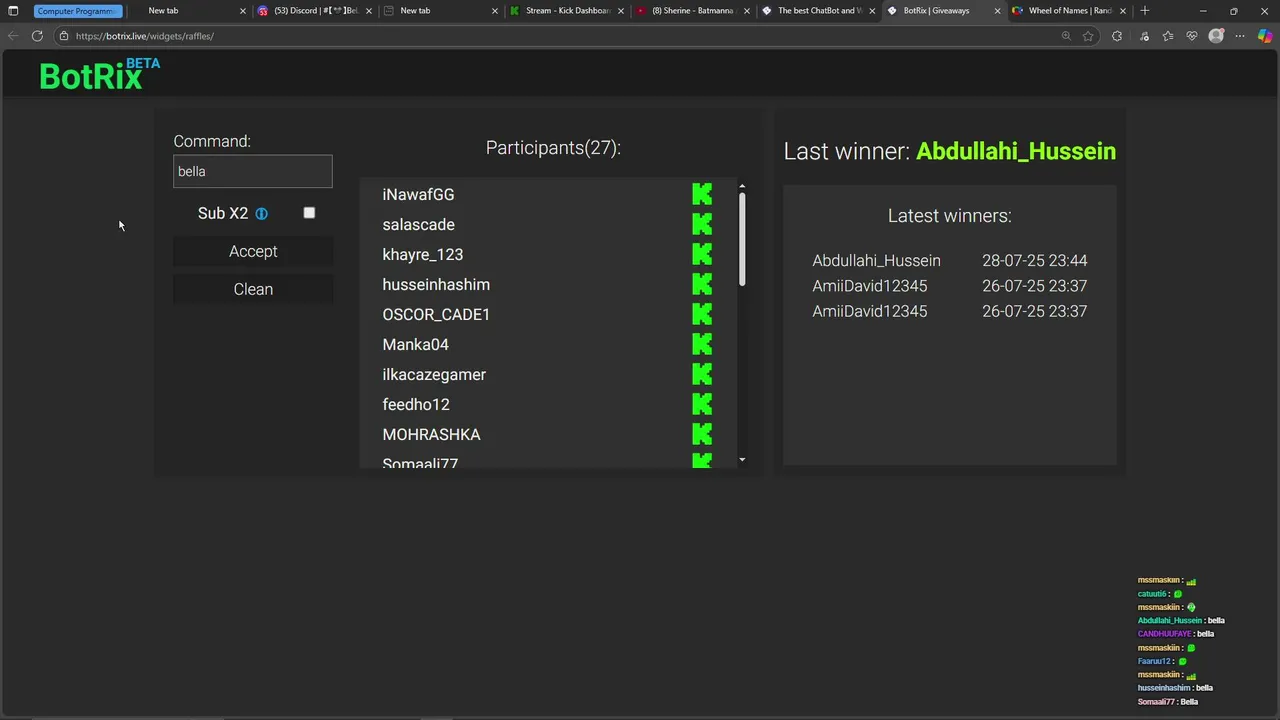This screenshot has width=1280, height=720.
Task: Click the Command input field with bella
Action: click(x=253, y=171)
